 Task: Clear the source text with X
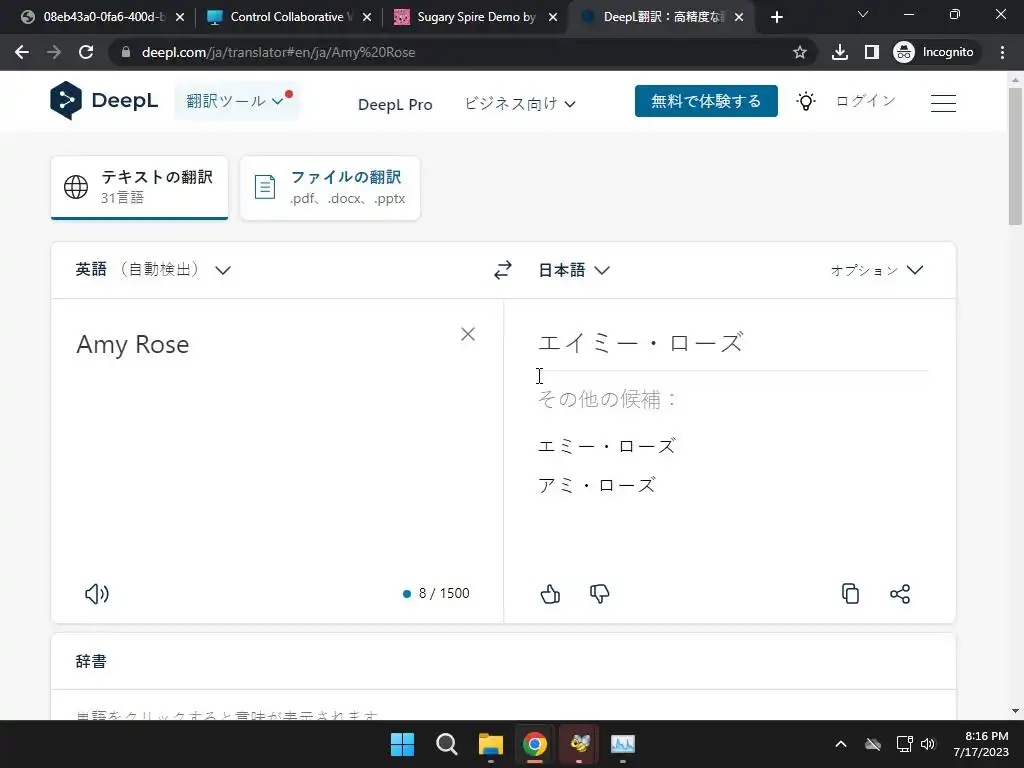(468, 334)
